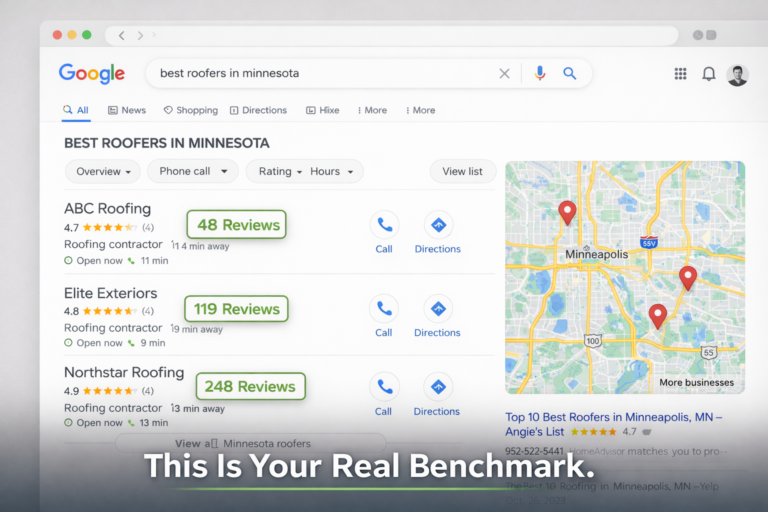Image resolution: width=768 pixels, height=512 pixels.
Task: Open the Elite Exteriors listing title
Action: coord(111,293)
